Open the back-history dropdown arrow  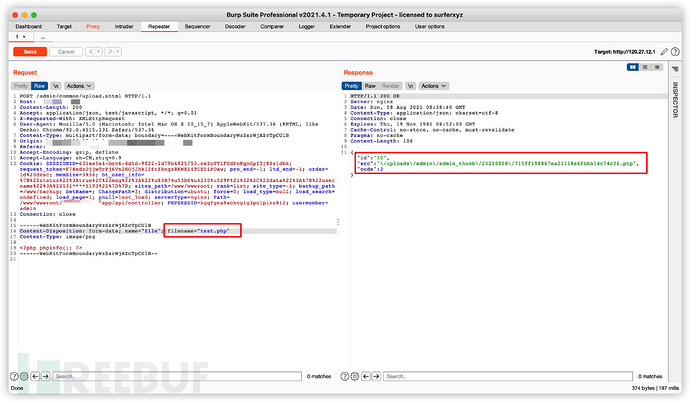(99, 52)
